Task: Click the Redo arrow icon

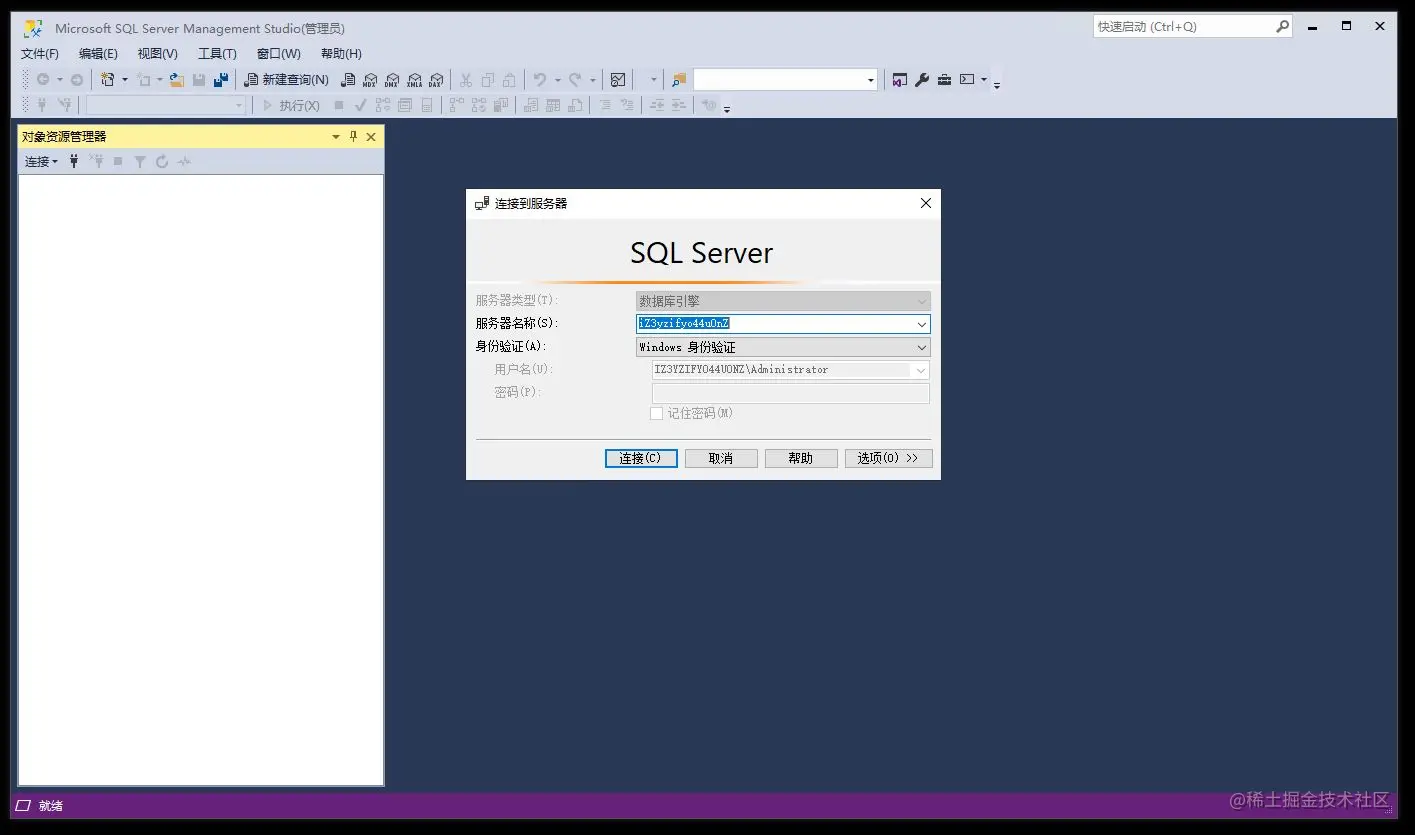Action: pos(575,80)
